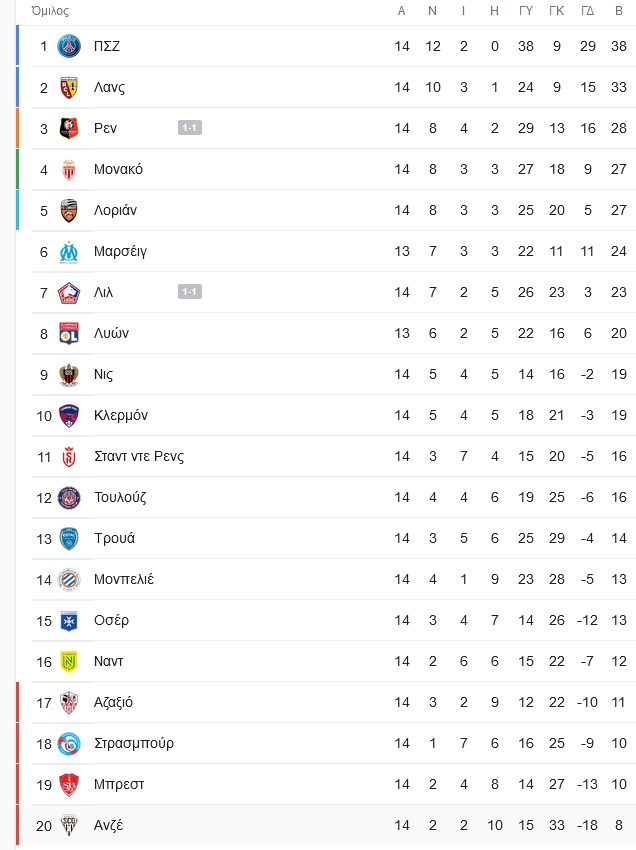Click the Montpellier round badge
636x850 pixels.
point(69,579)
